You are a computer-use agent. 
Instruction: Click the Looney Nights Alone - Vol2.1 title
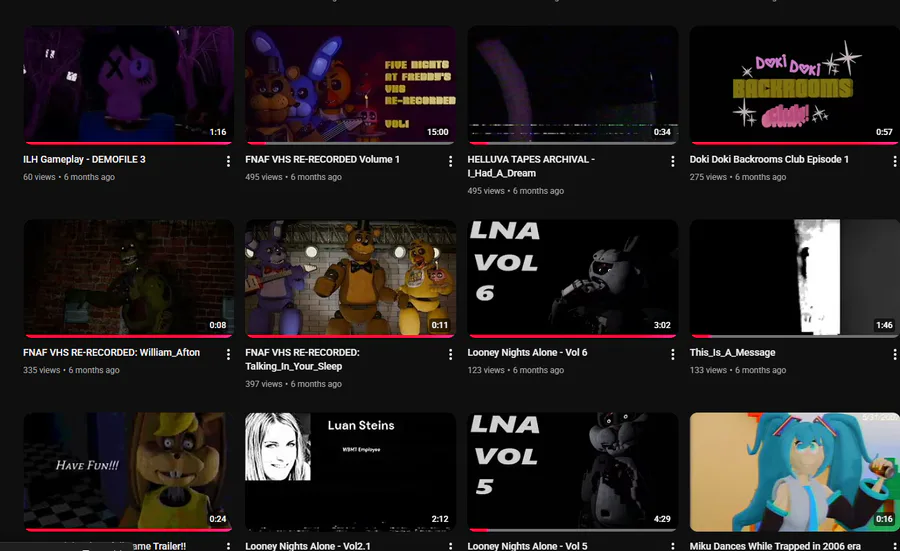coord(308,546)
